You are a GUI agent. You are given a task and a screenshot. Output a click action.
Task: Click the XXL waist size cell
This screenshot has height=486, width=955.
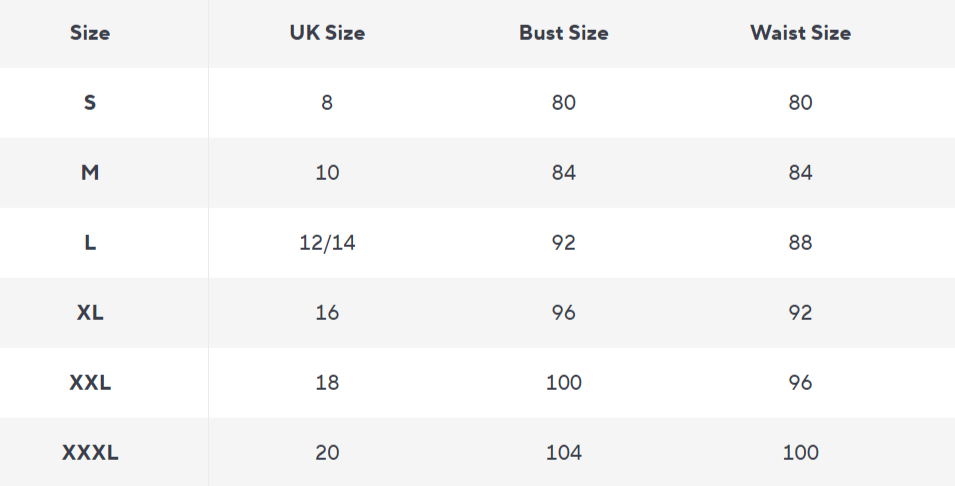tap(800, 383)
